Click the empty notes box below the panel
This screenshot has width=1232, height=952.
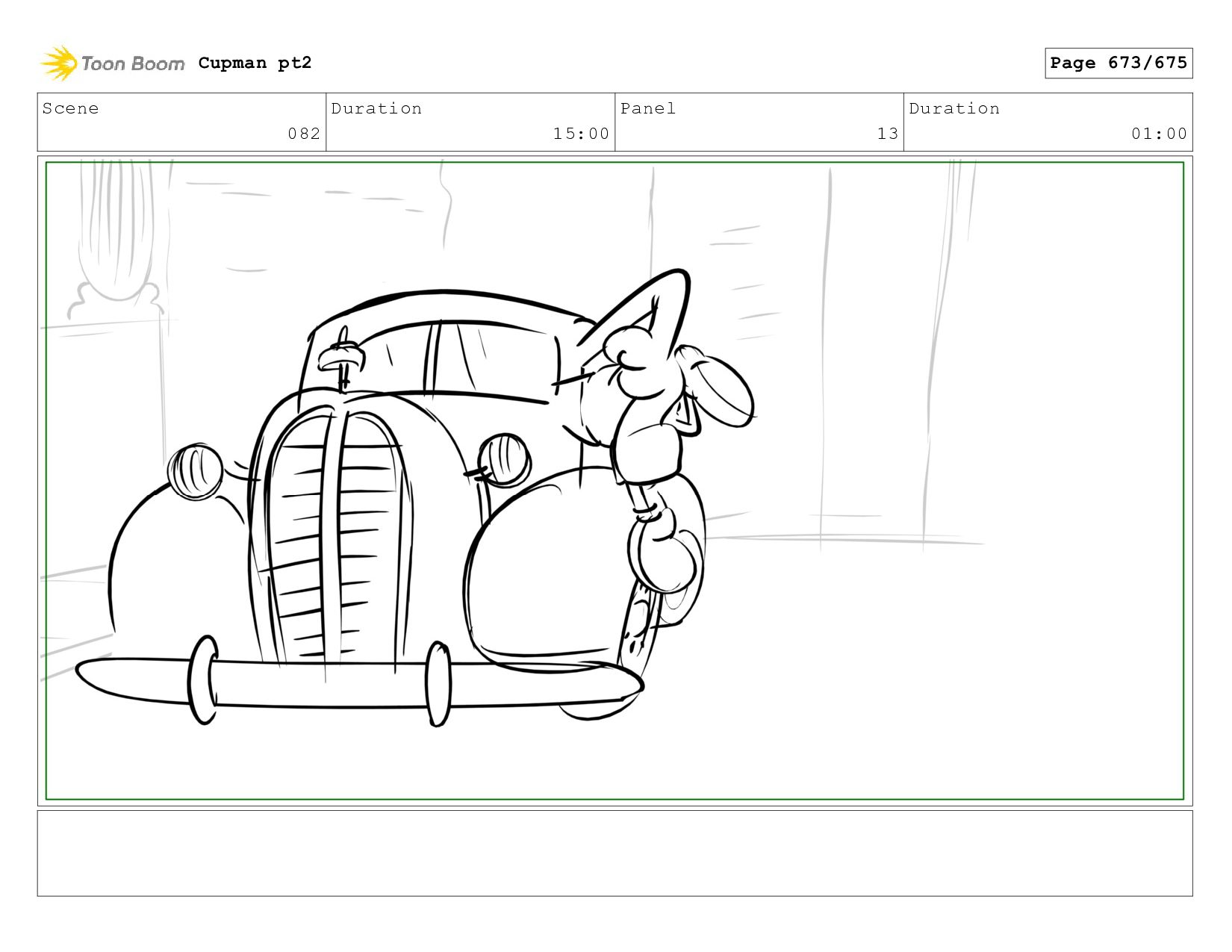(x=615, y=853)
